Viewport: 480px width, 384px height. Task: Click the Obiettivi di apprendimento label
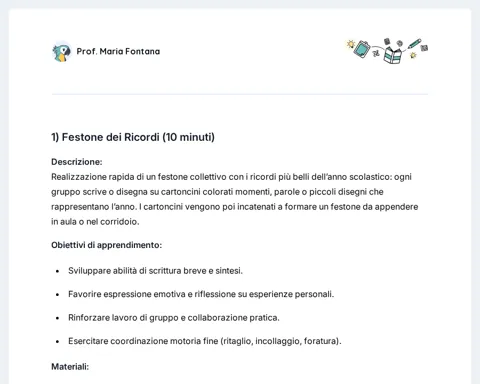click(x=106, y=245)
